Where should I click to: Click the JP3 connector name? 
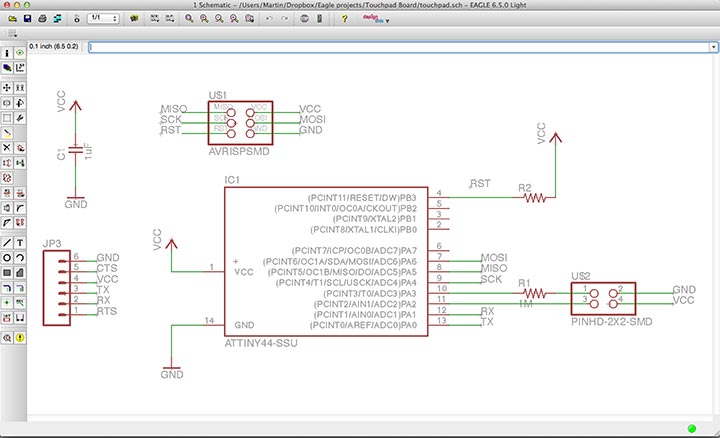[x=52, y=243]
